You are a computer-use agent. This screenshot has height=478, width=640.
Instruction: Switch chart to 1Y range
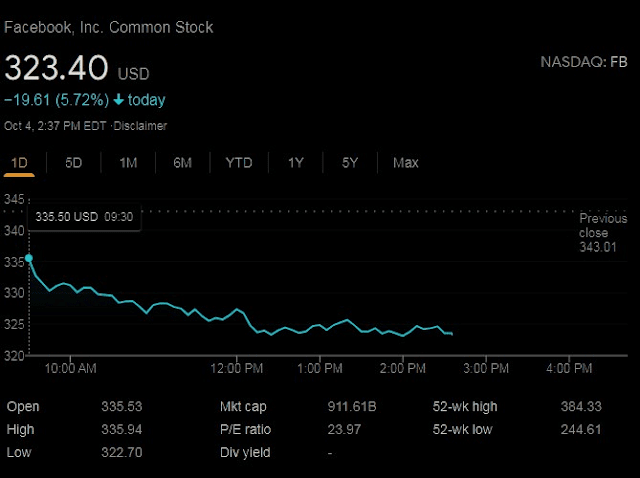(x=296, y=163)
